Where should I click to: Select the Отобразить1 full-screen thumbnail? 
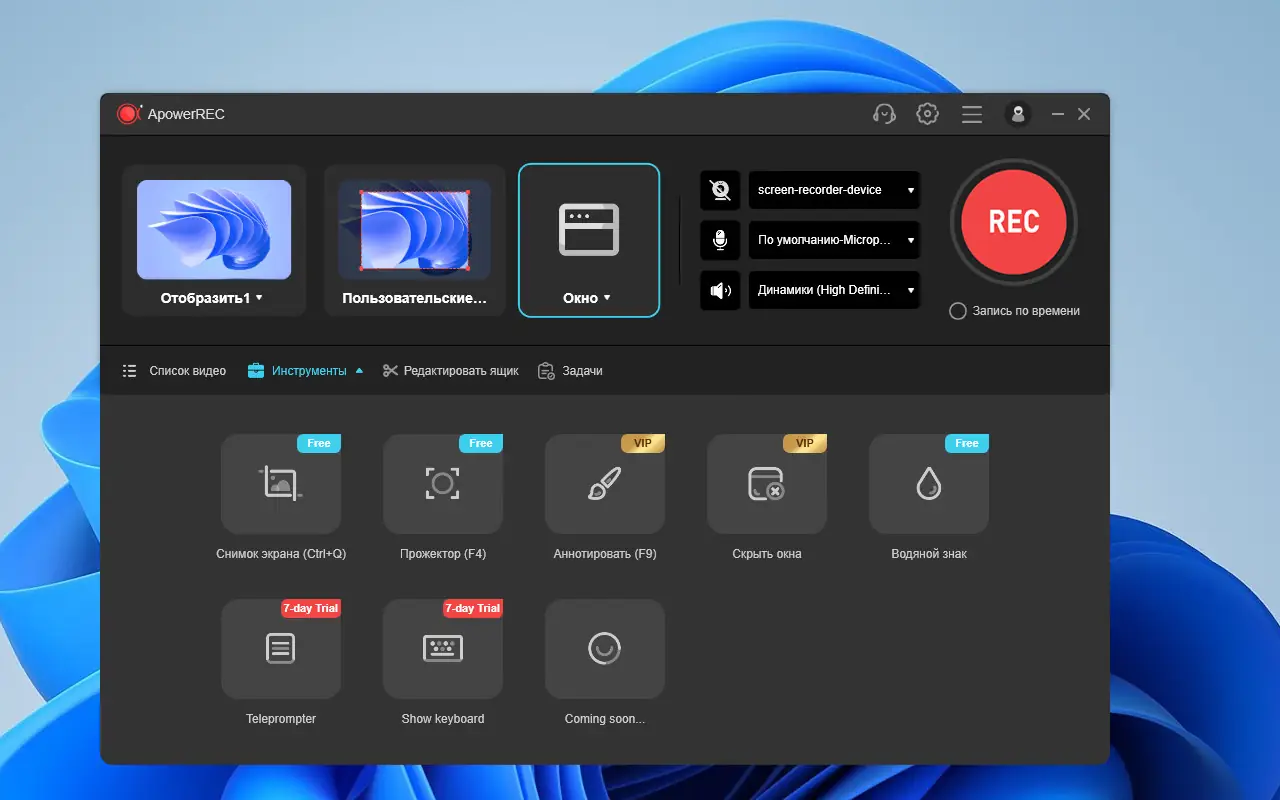(x=214, y=230)
